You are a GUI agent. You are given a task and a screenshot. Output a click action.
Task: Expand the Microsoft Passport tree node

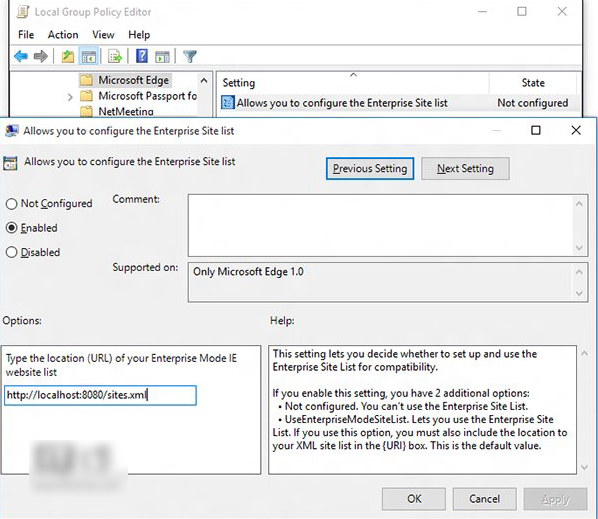(70, 97)
